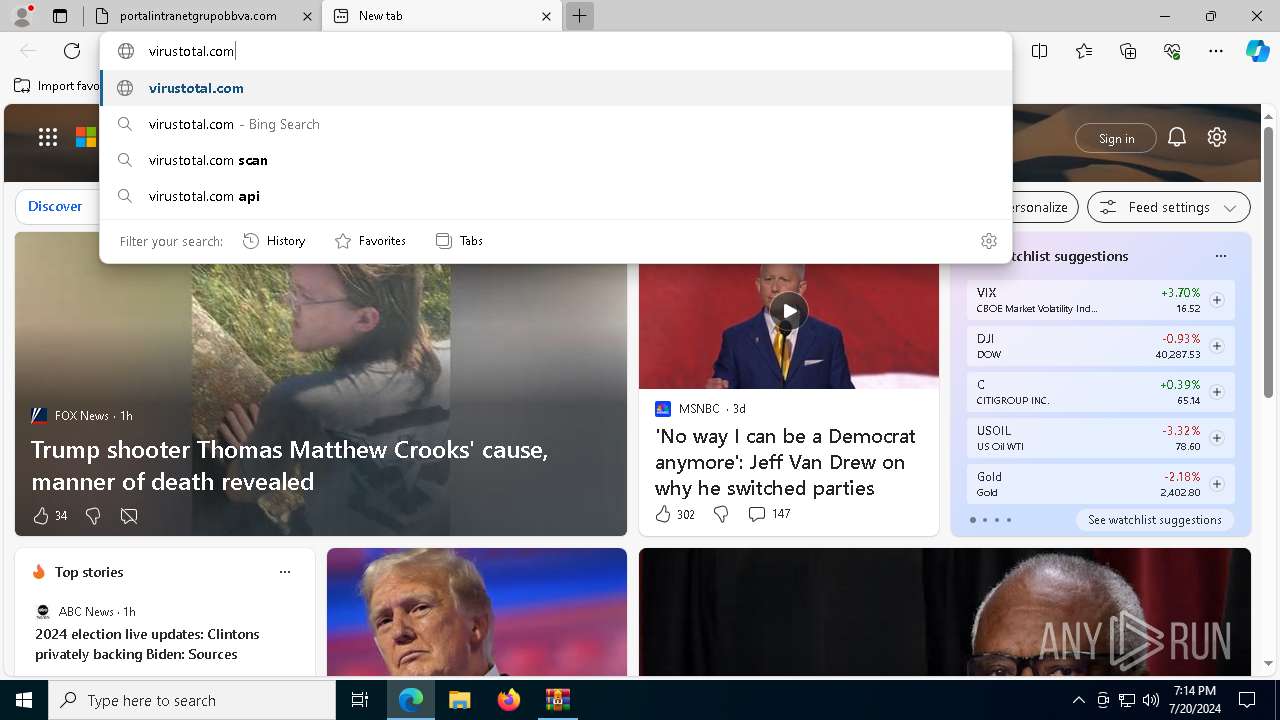Dislike the Trump shooter article
Image resolution: width=1280 pixels, height=720 pixels.
(x=93, y=516)
